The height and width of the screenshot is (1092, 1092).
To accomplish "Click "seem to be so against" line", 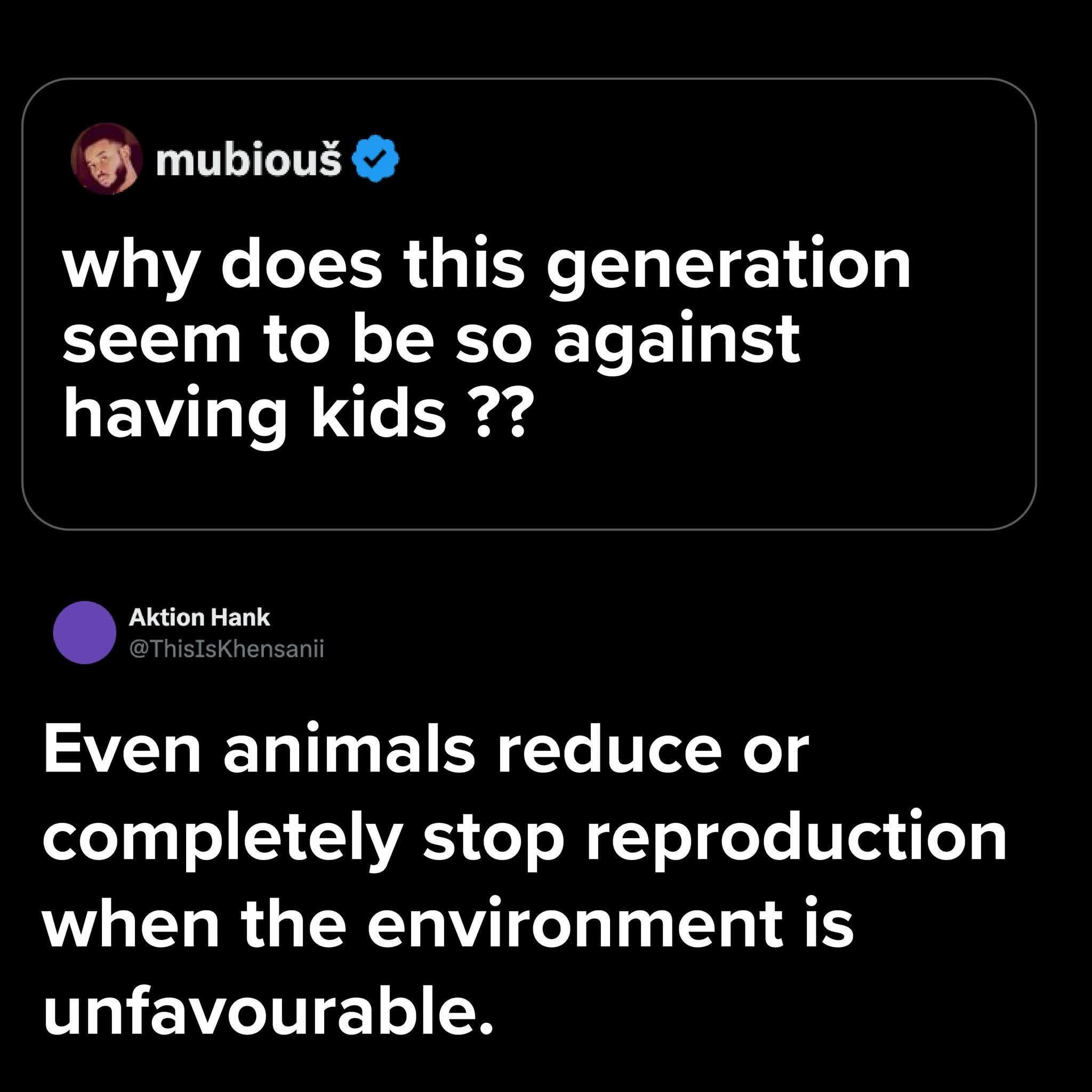I will [431, 341].
